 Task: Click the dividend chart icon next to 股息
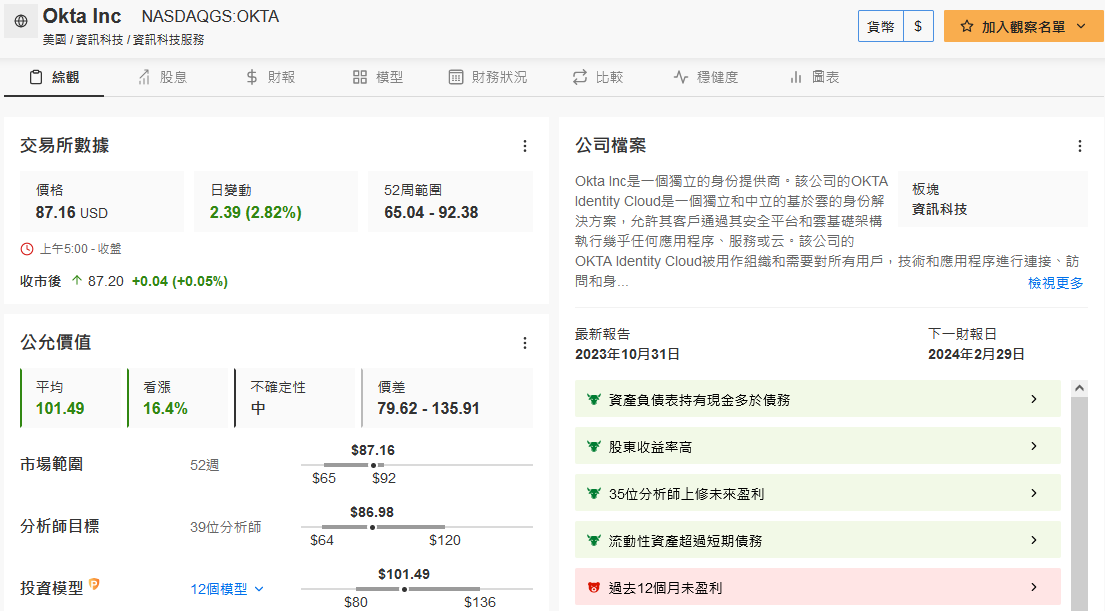pyautogui.click(x=144, y=78)
